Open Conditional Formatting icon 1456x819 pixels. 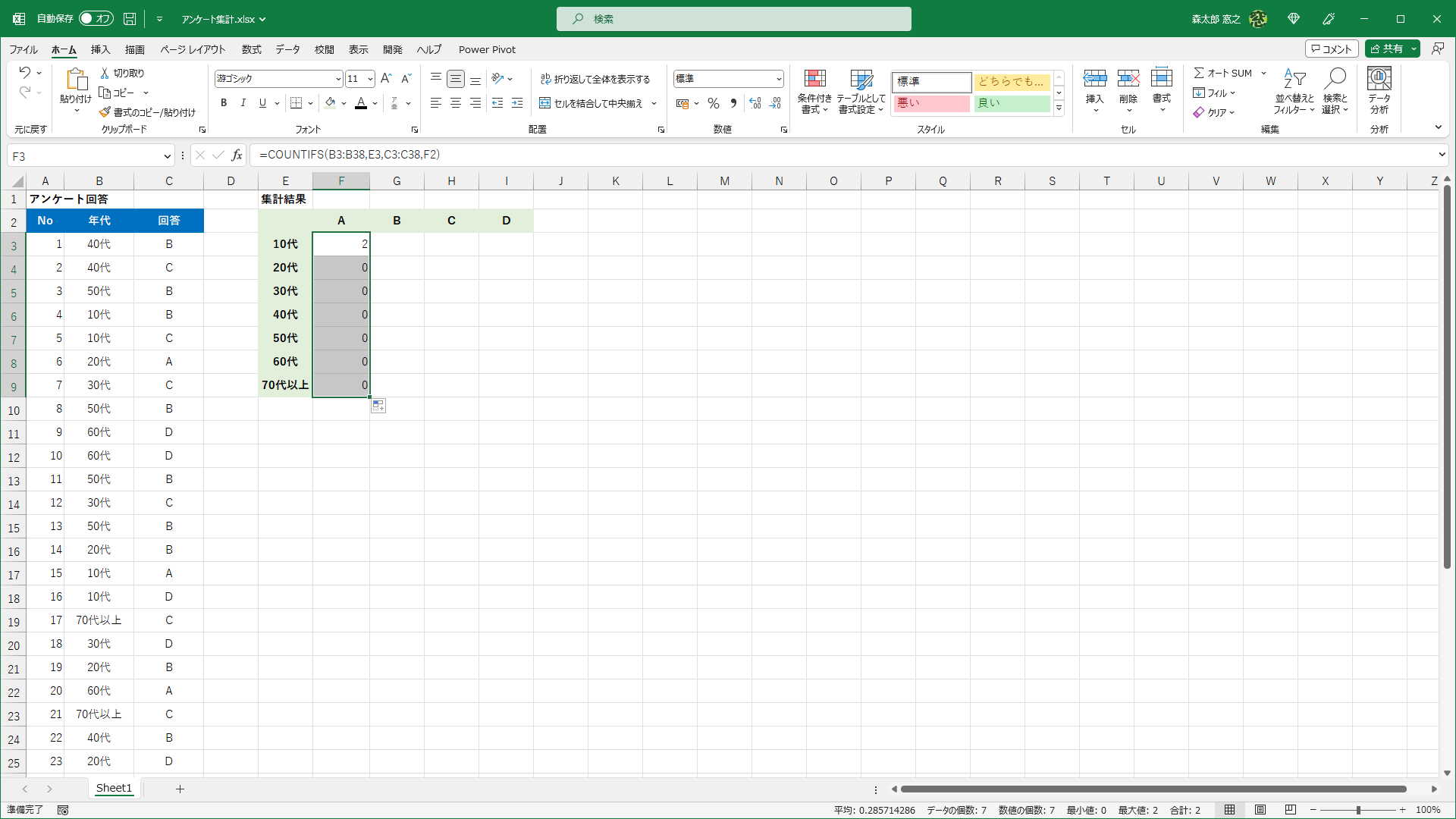tap(814, 79)
